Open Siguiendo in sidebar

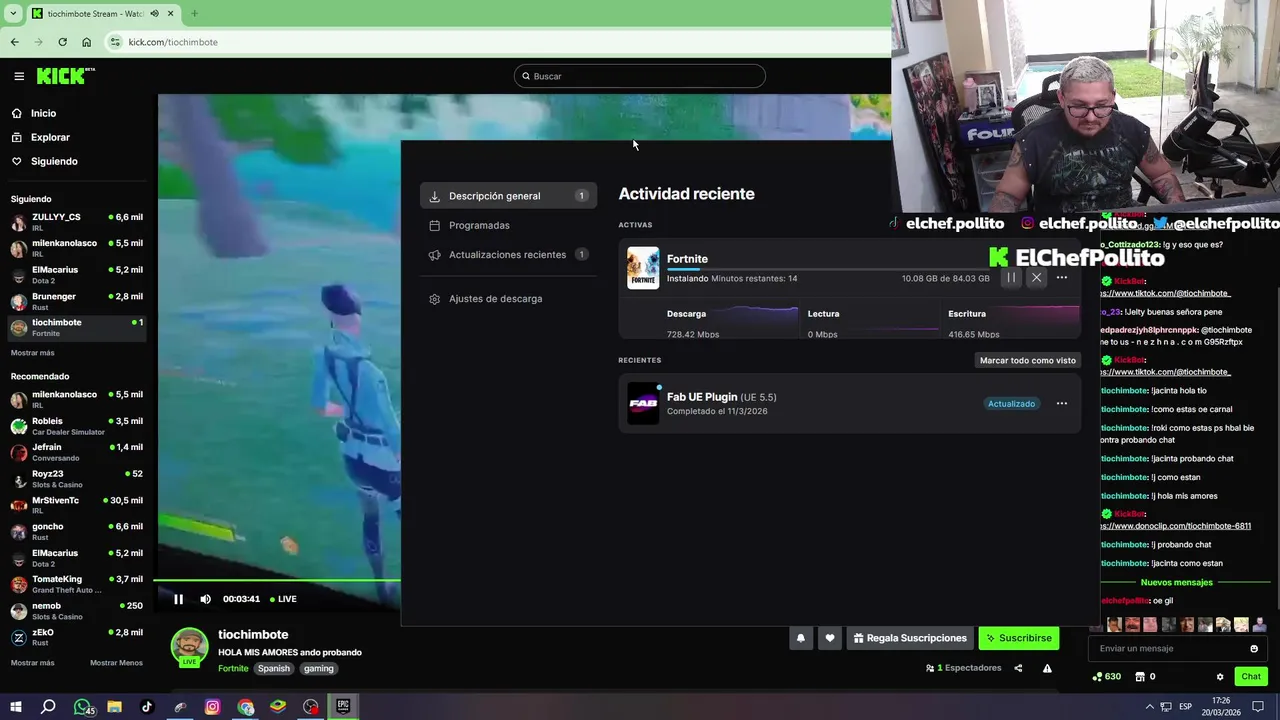click(54, 161)
